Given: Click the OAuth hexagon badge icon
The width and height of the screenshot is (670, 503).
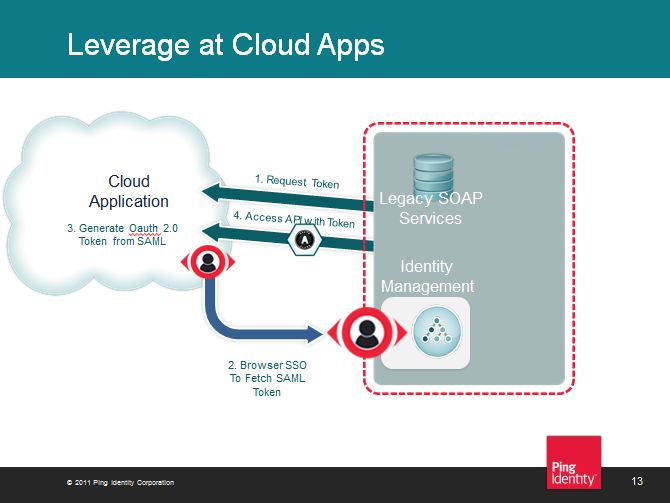Looking at the screenshot, I should (304, 240).
